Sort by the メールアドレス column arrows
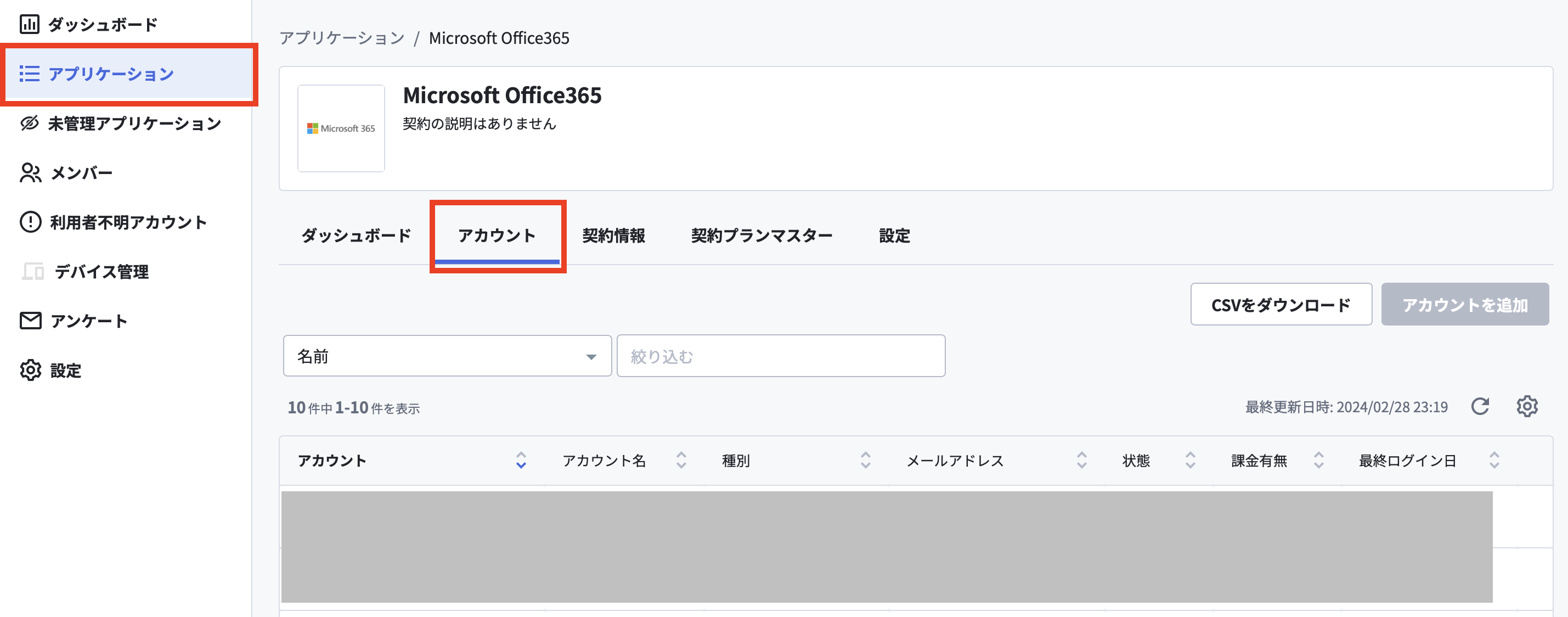 pos(1082,461)
